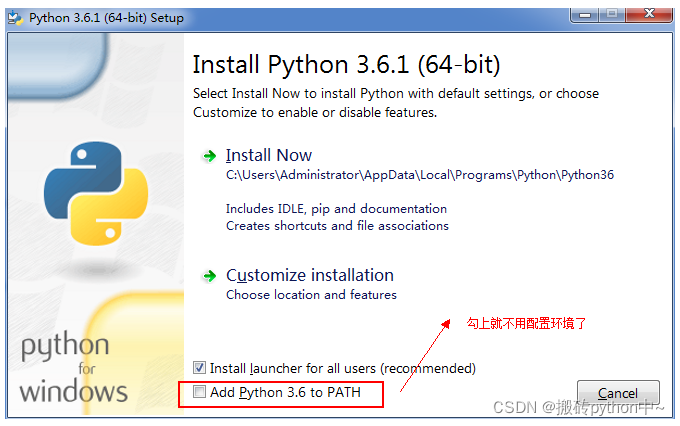
Task: Click the Python setup icon in title bar
Action: [16, 18]
